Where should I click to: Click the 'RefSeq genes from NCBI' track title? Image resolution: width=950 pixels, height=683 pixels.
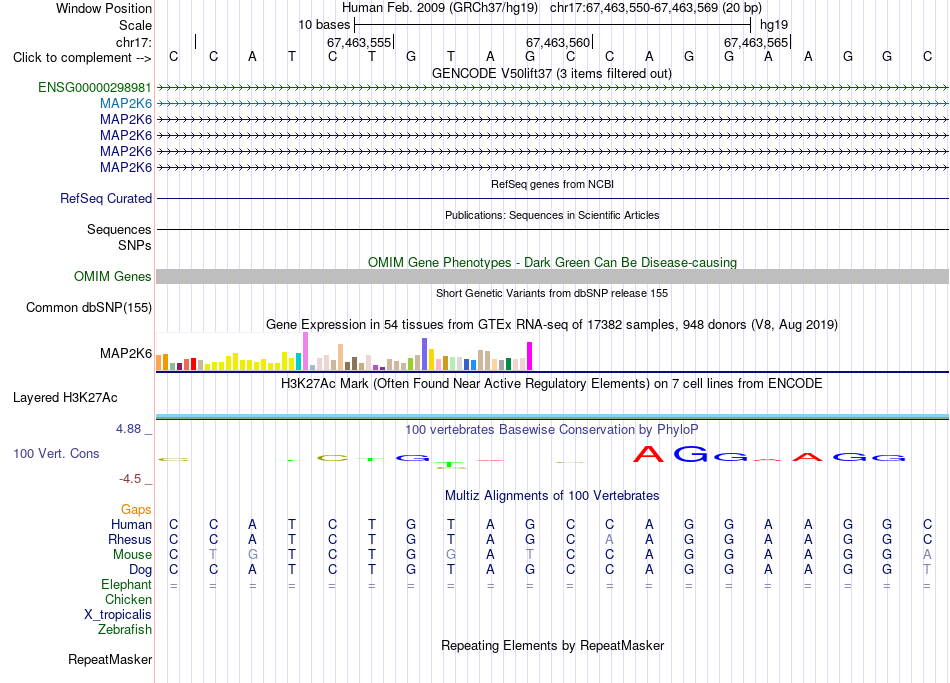pos(553,184)
